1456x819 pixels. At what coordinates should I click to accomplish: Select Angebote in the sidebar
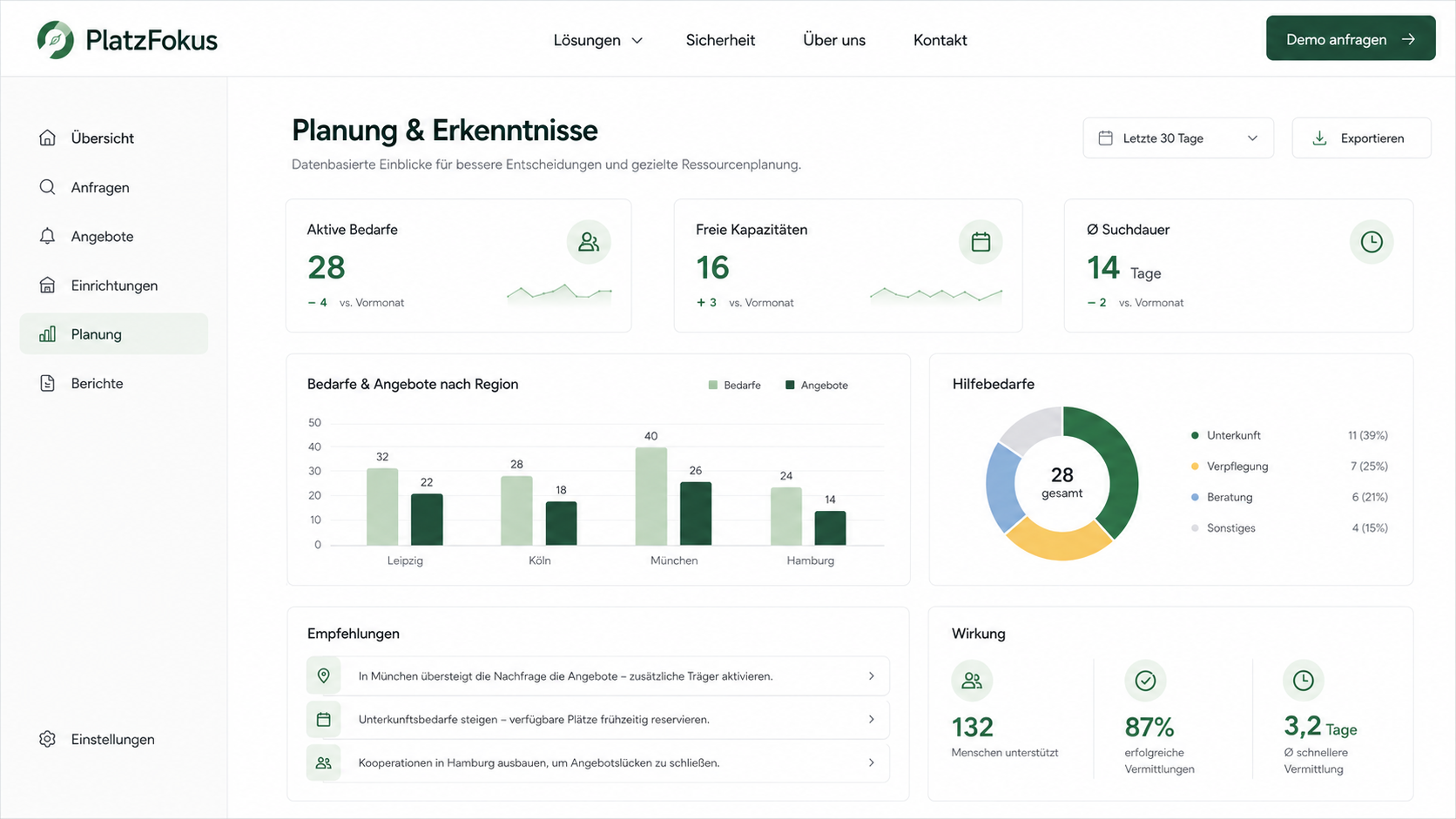114,236
